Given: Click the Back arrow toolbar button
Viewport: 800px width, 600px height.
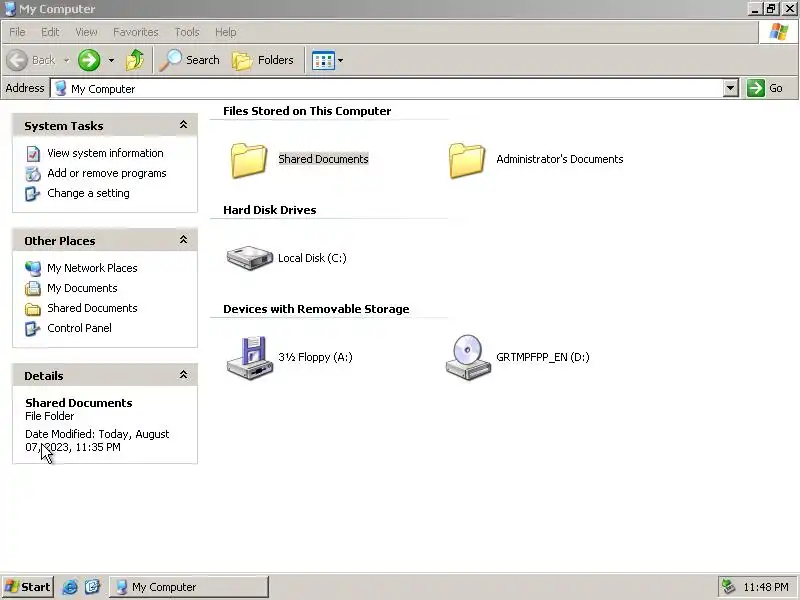Looking at the screenshot, I should pos(31,60).
